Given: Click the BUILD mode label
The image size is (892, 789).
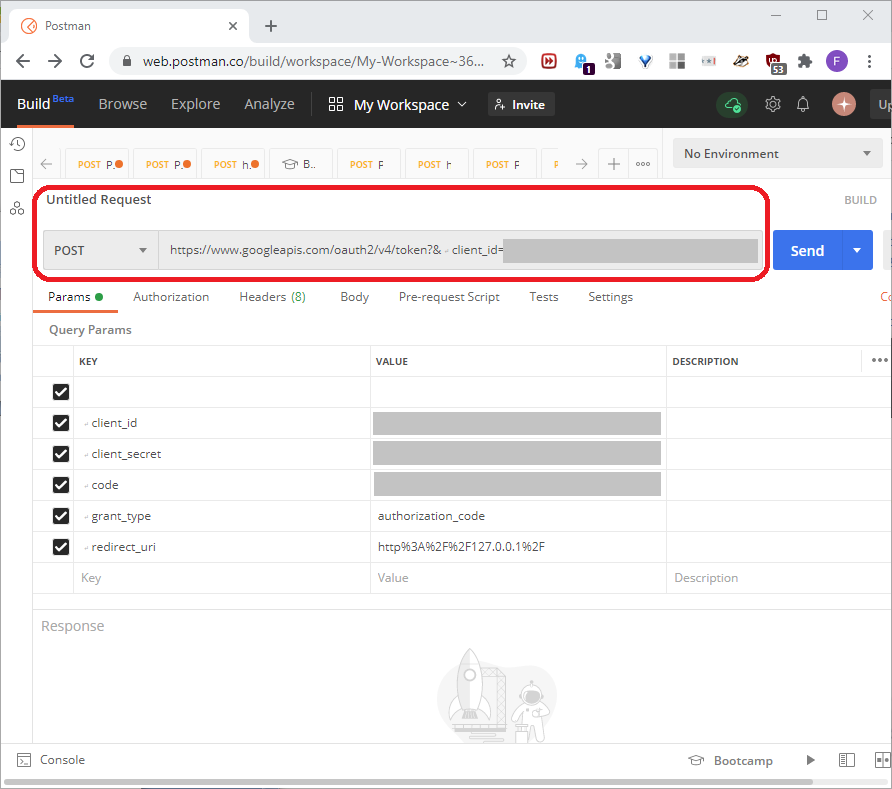Looking at the screenshot, I should [x=860, y=200].
